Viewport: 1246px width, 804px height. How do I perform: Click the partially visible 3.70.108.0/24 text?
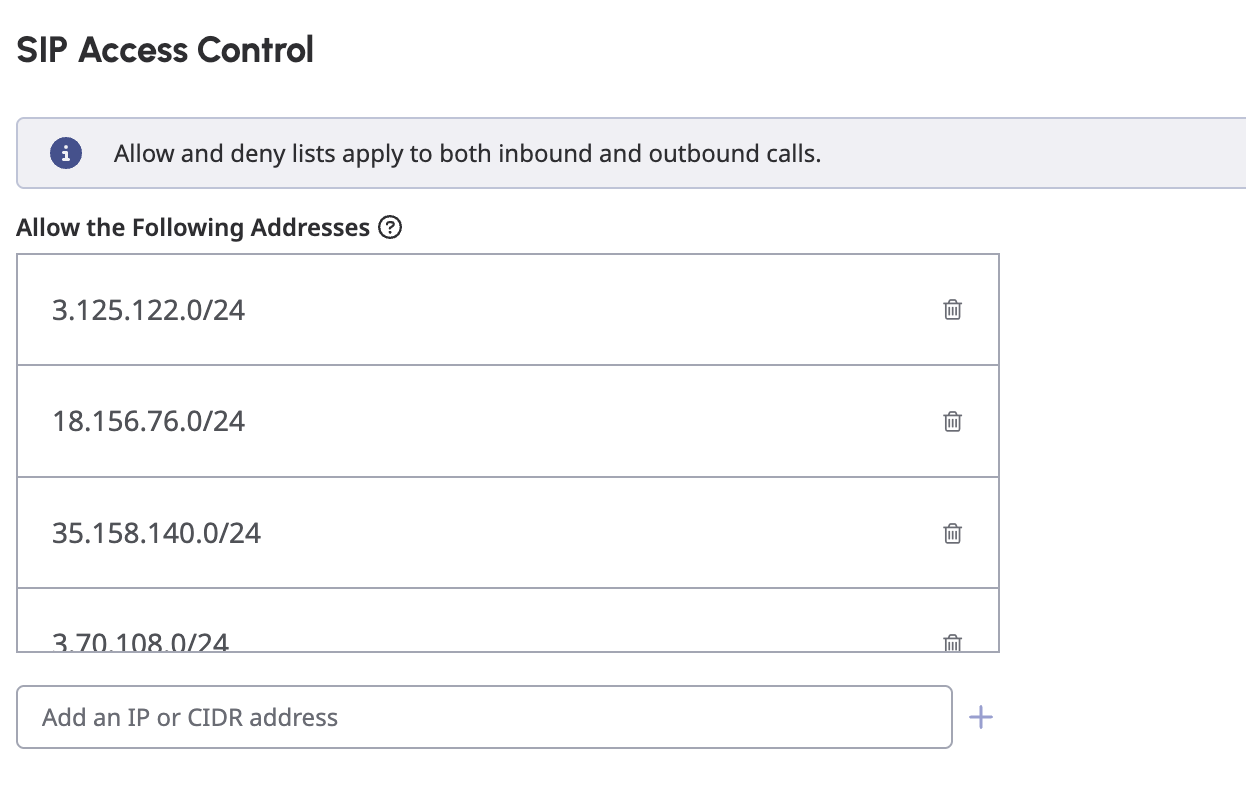tap(140, 643)
